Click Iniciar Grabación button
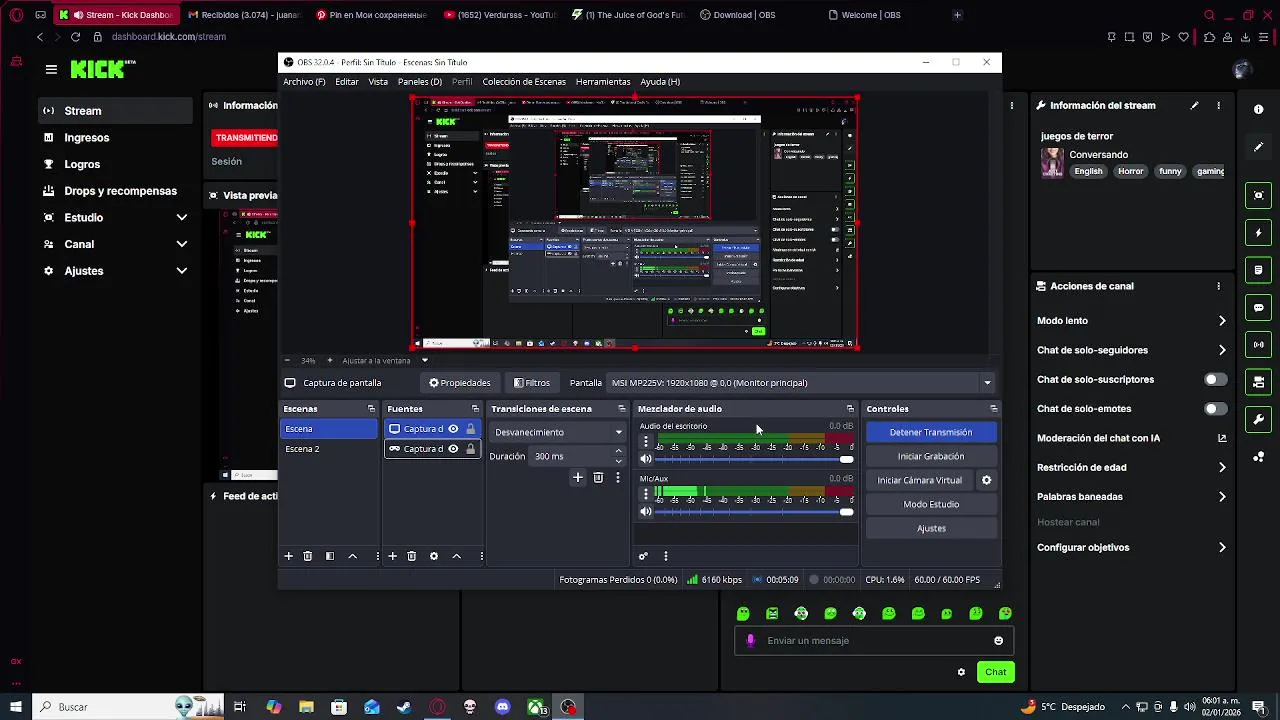The height and width of the screenshot is (720, 1280). point(931,456)
